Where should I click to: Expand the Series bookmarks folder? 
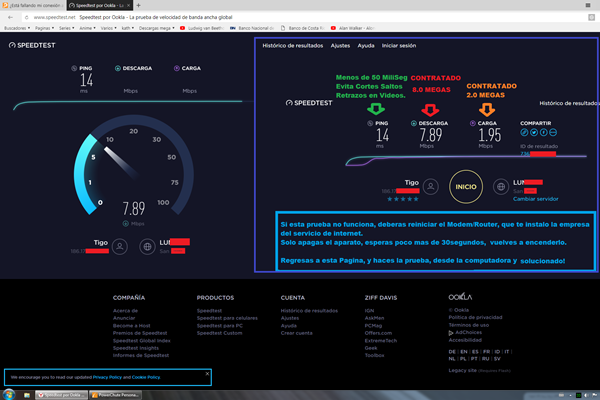coord(67,28)
